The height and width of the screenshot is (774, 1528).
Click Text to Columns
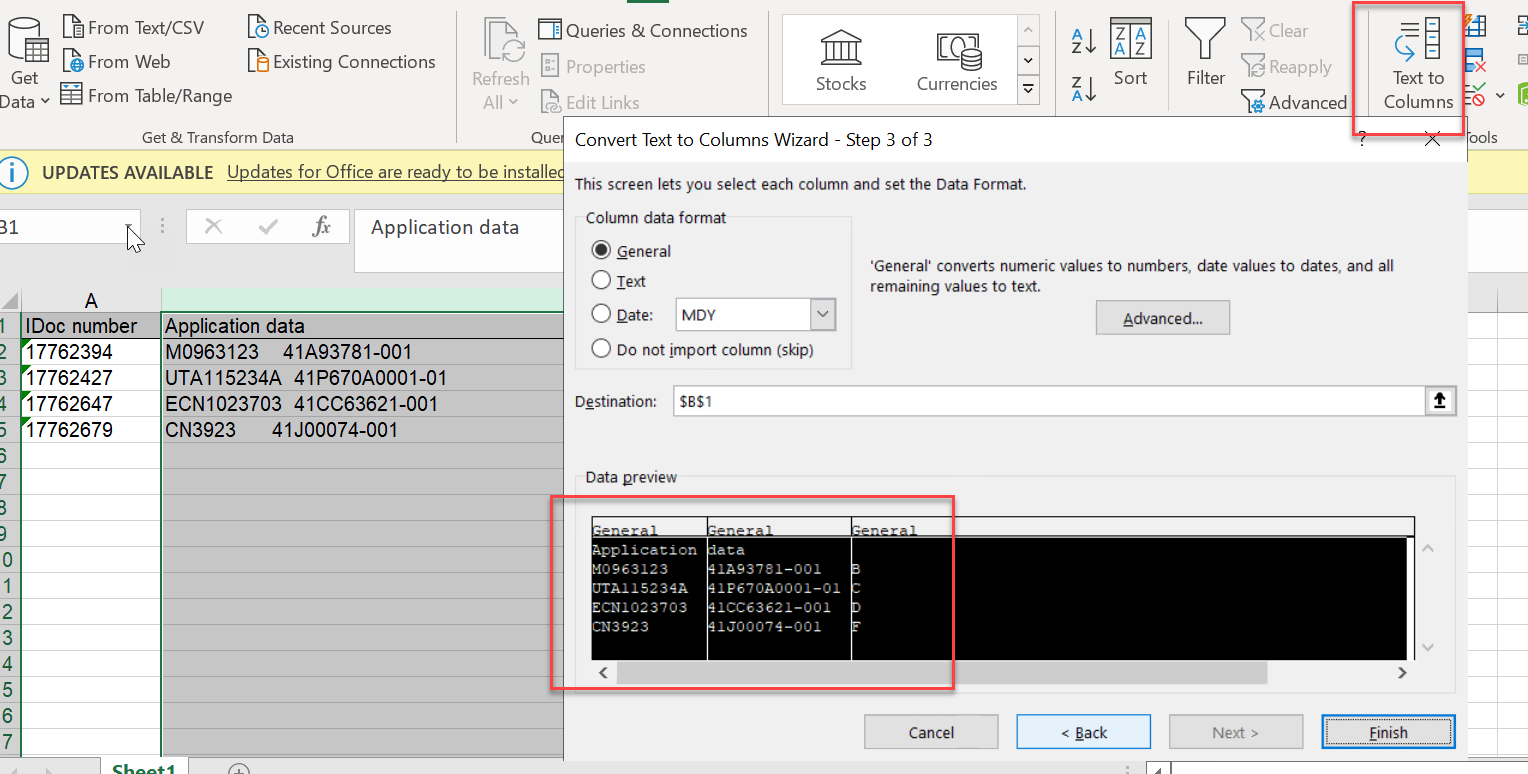1418,63
